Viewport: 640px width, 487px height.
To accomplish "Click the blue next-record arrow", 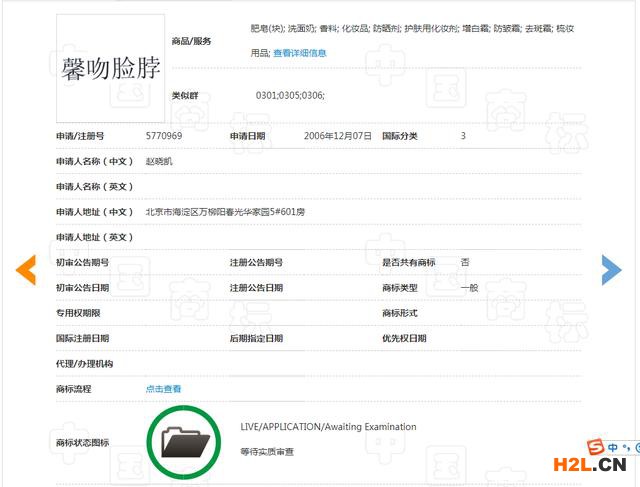I will pyautogui.click(x=611, y=268).
